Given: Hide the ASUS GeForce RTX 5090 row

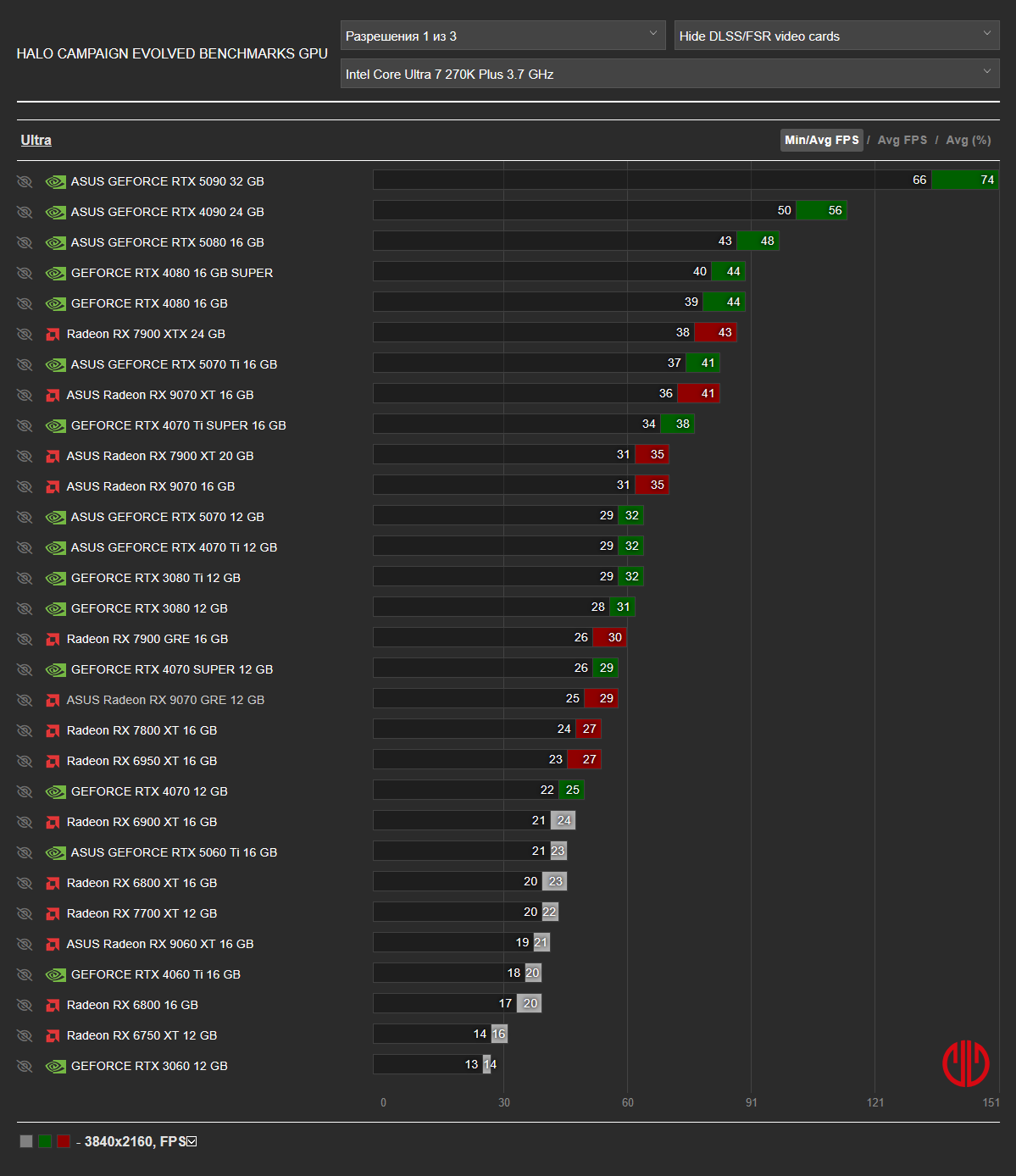Looking at the screenshot, I should pyautogui.click(x=25, y=181).
